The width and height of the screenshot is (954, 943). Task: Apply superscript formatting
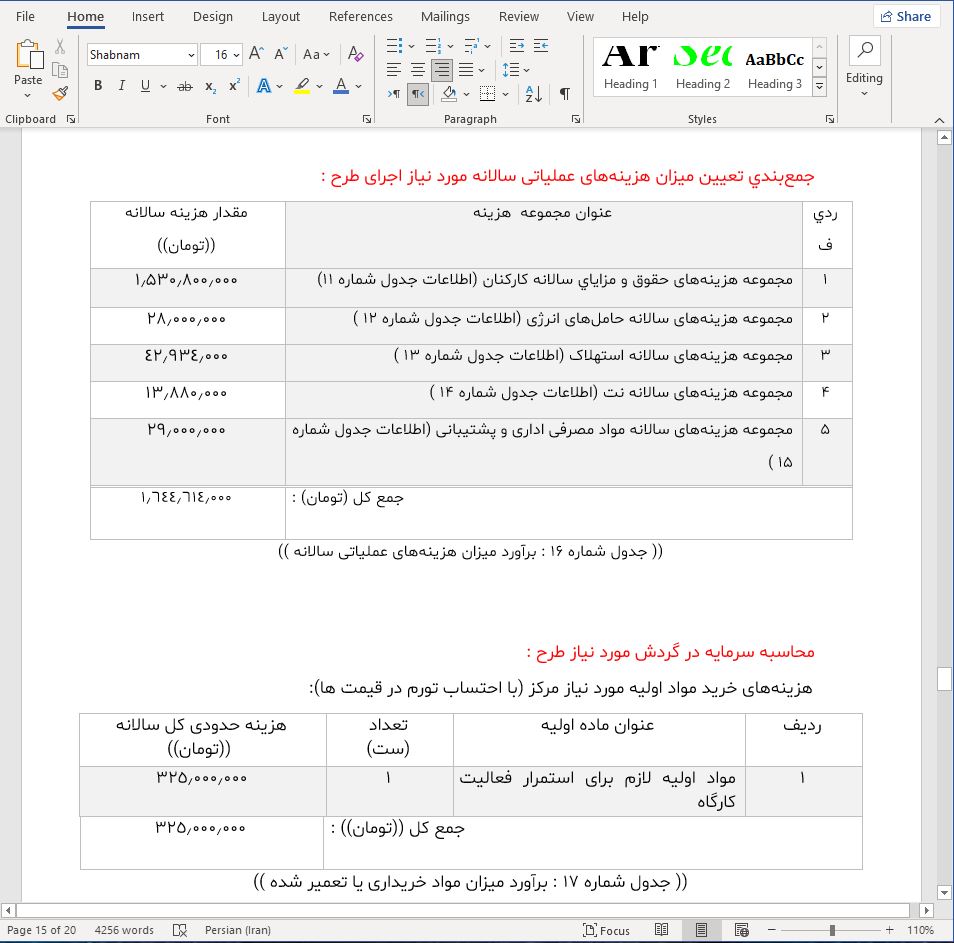pos(234,86)
